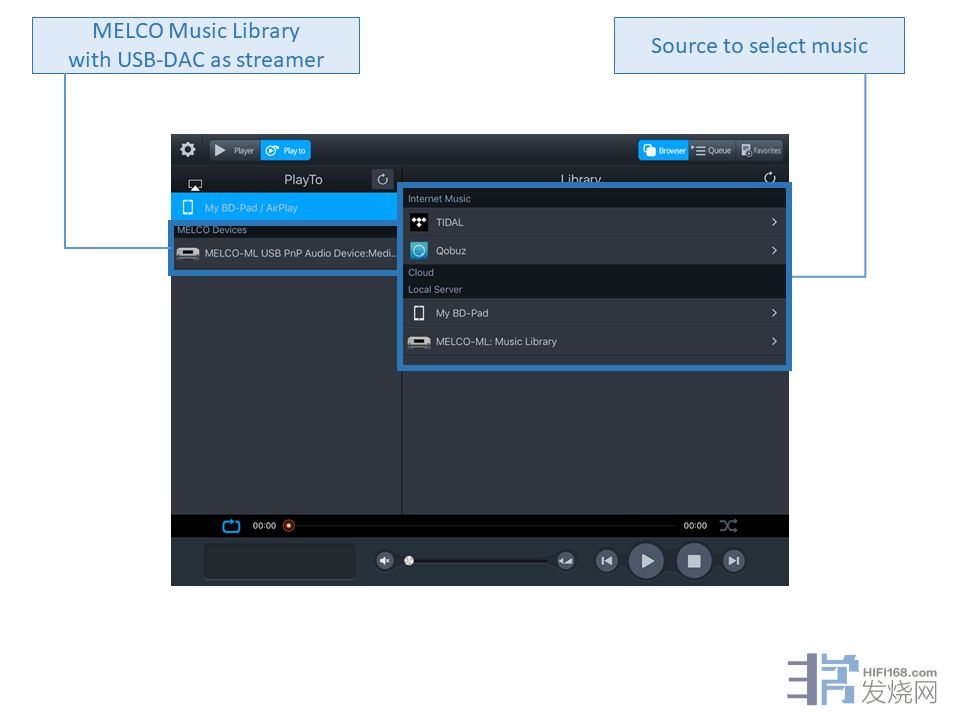Click the AirPlay icon beside PlayTo
The height and width of the screenshot is (720, 960).
point(195,185)
